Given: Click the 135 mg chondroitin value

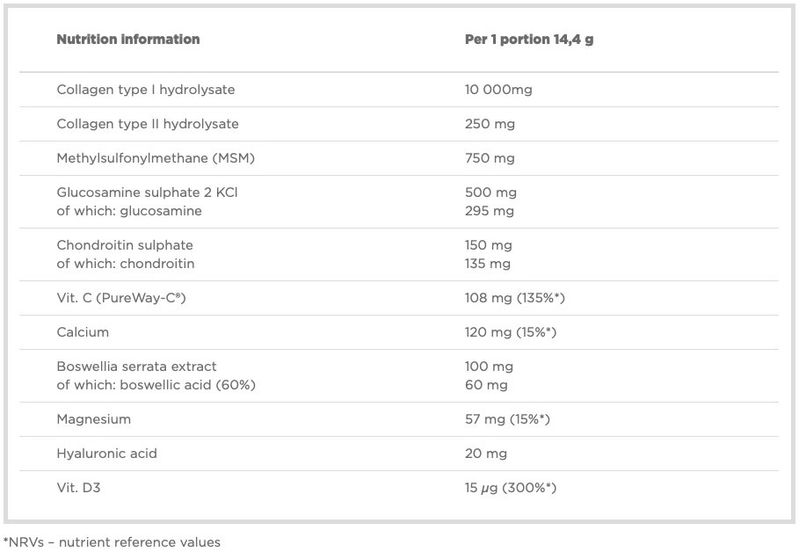Looking at the screenshot, I should [488, 264].
